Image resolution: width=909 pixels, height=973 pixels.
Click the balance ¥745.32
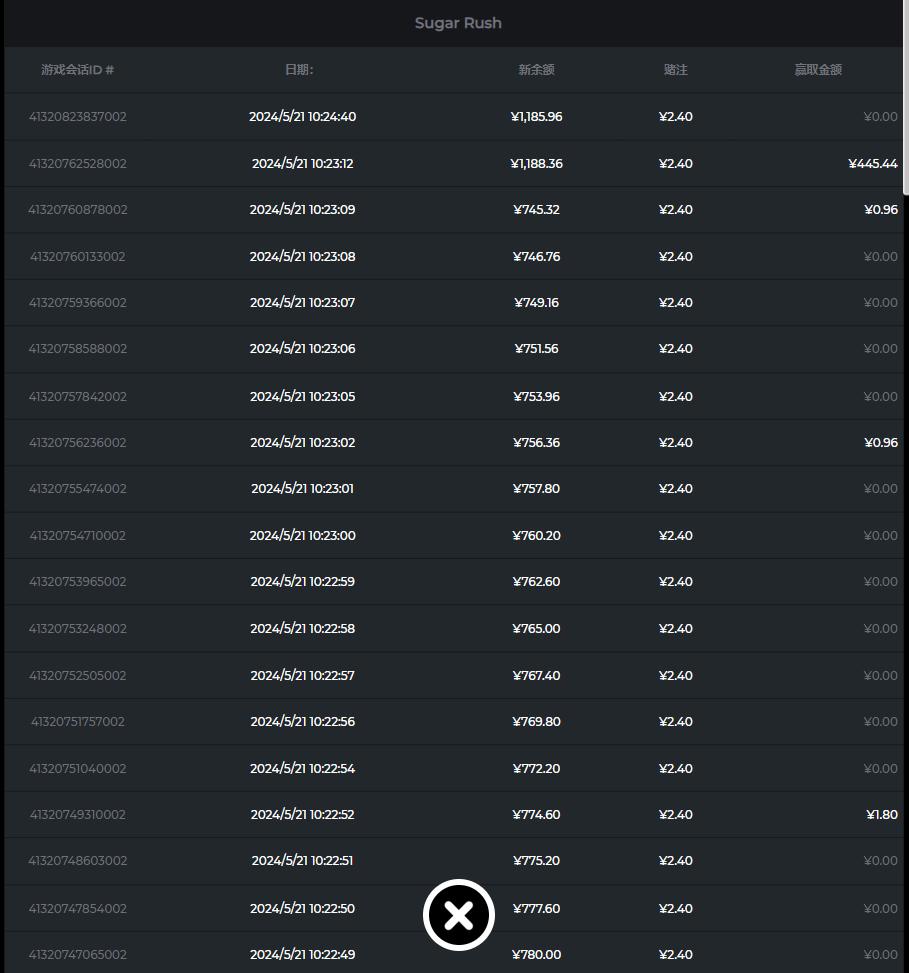pyautogui.click(x=537, y=210)
